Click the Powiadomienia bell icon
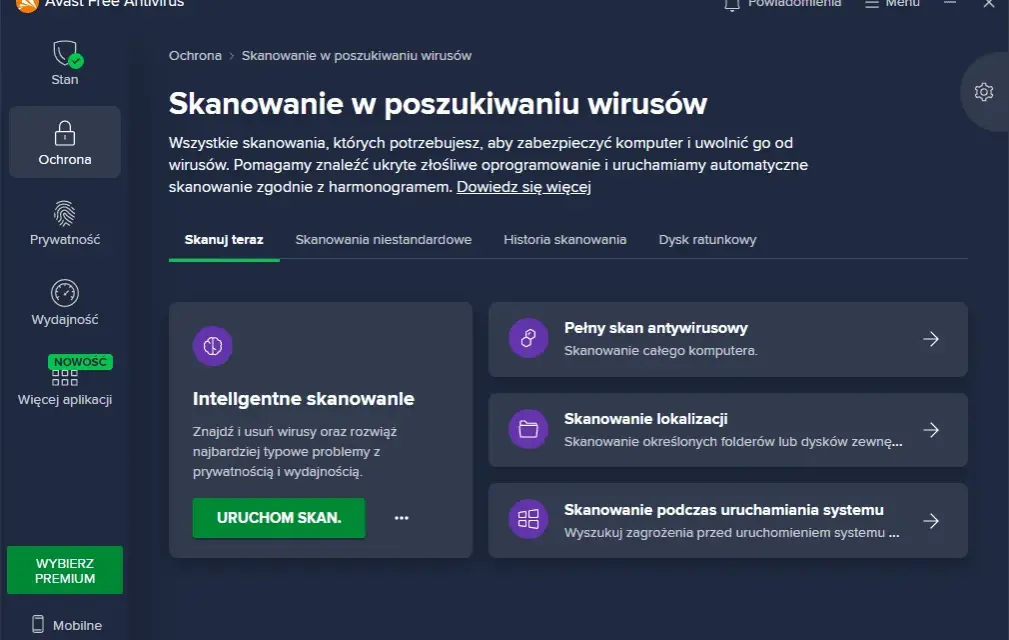The width and height of the screenshot is (1009, 640). (732, 4)
